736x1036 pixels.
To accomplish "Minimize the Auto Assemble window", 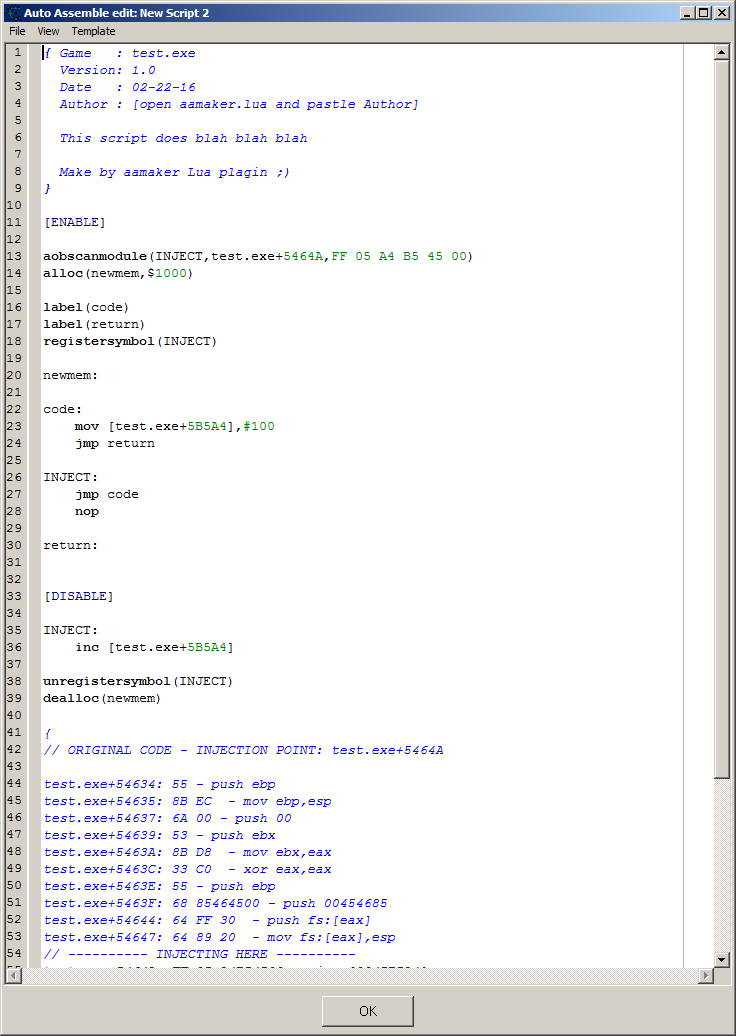I will click(x=688, y=13).
